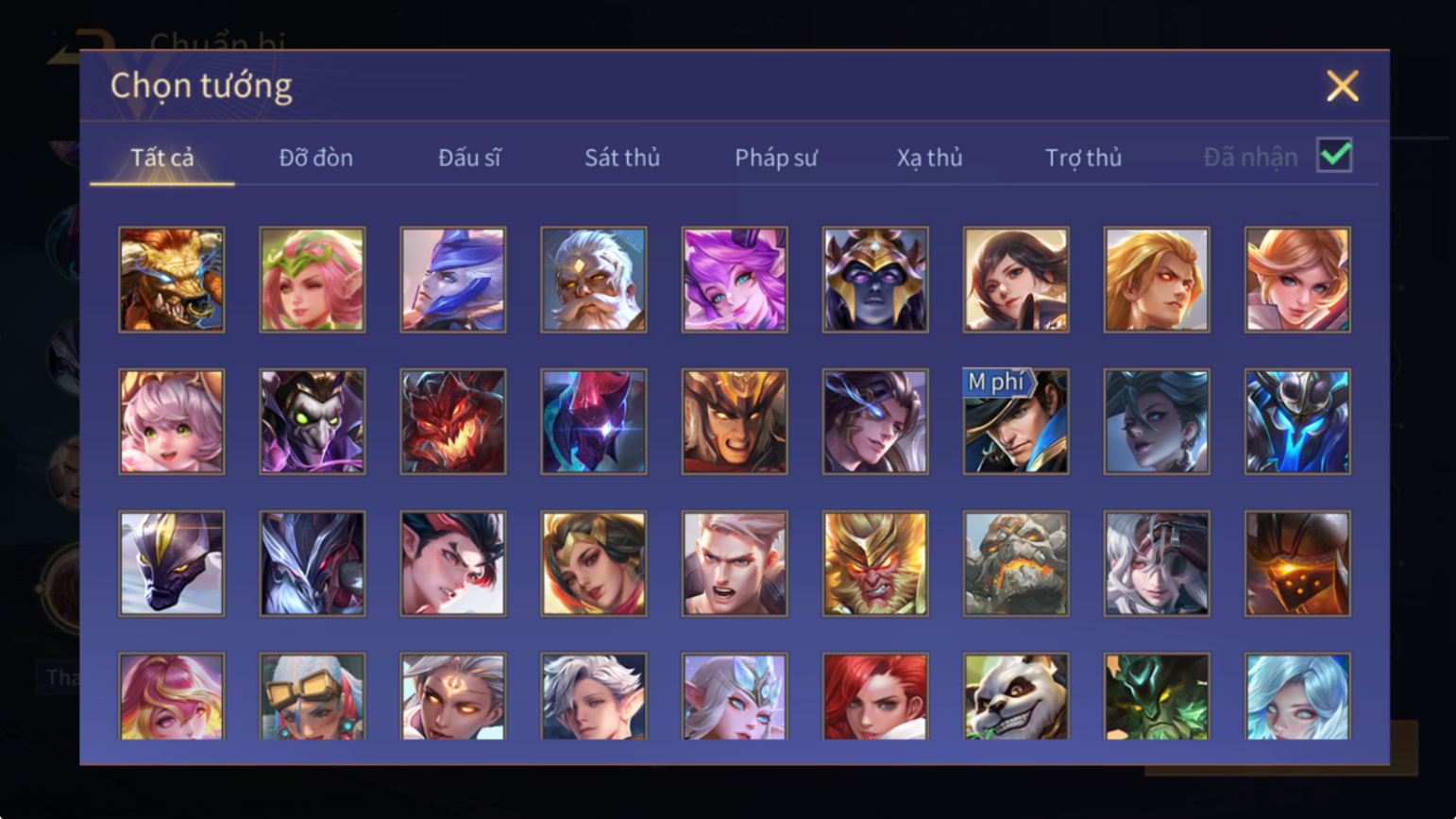Select the Đấu sĩ category tab

(469, 158)
